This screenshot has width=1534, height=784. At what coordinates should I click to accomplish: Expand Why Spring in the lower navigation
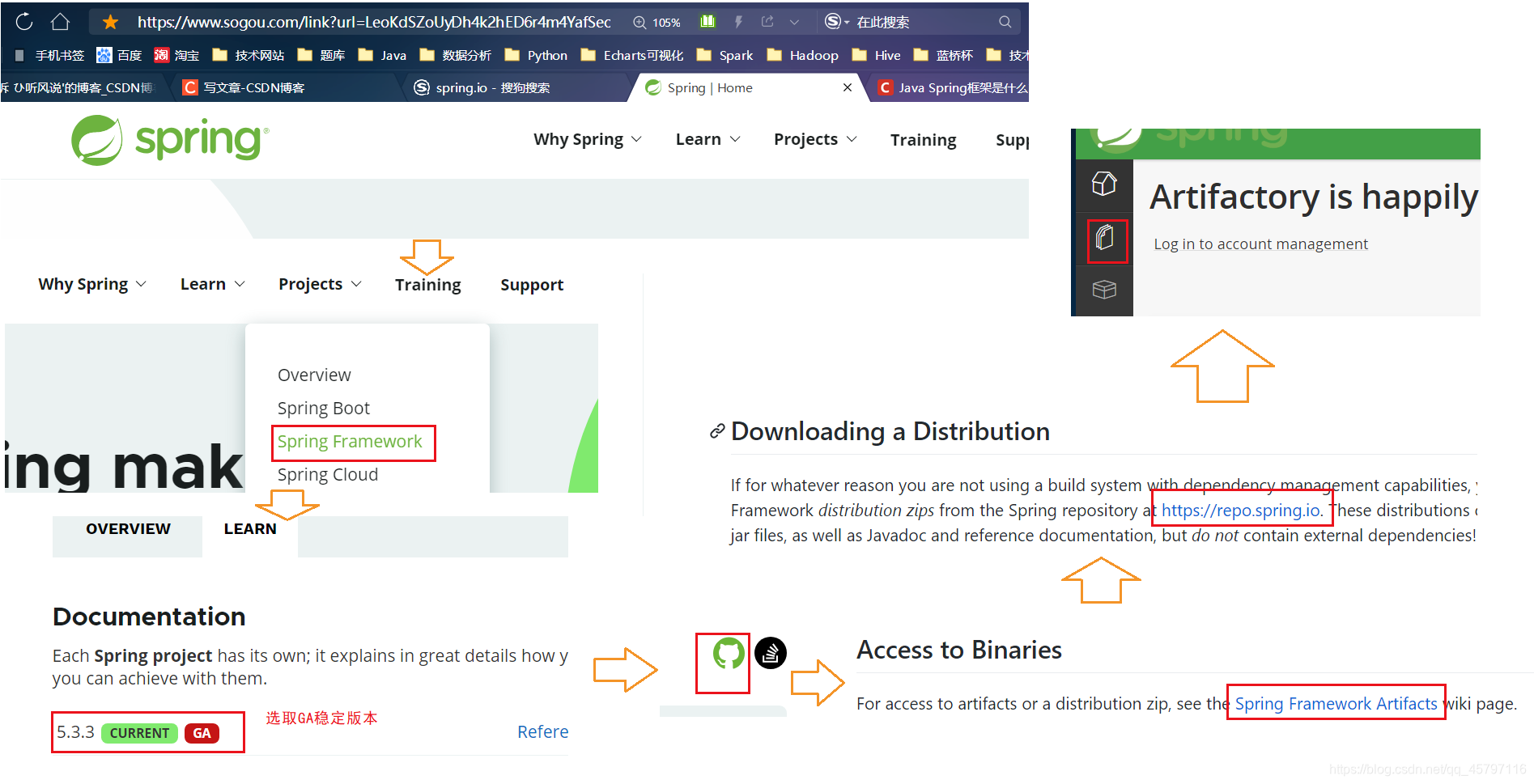point(92,284)
